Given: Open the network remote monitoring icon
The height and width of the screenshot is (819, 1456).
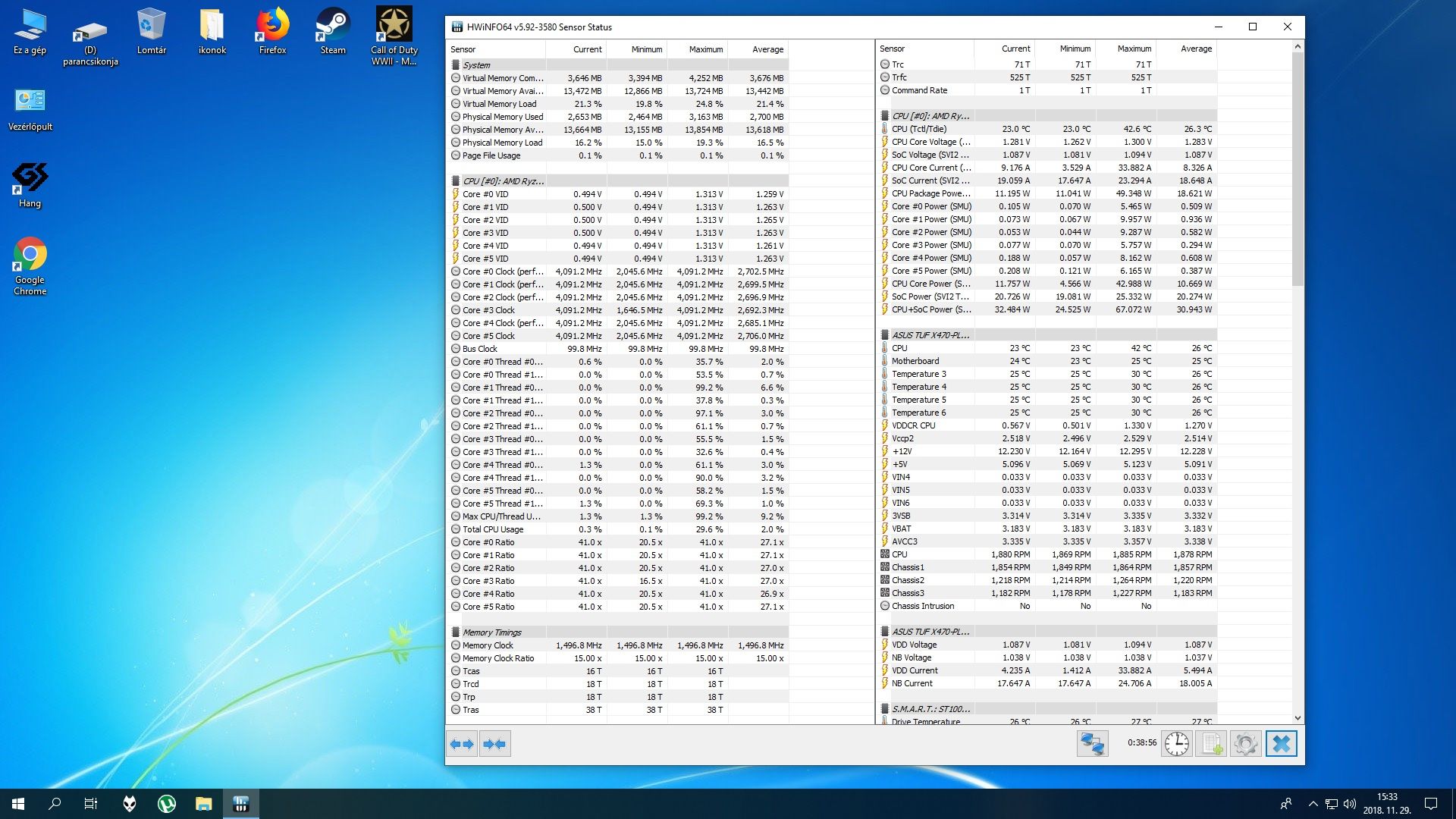Looking at the screenshot, I should coord(1092,744).
